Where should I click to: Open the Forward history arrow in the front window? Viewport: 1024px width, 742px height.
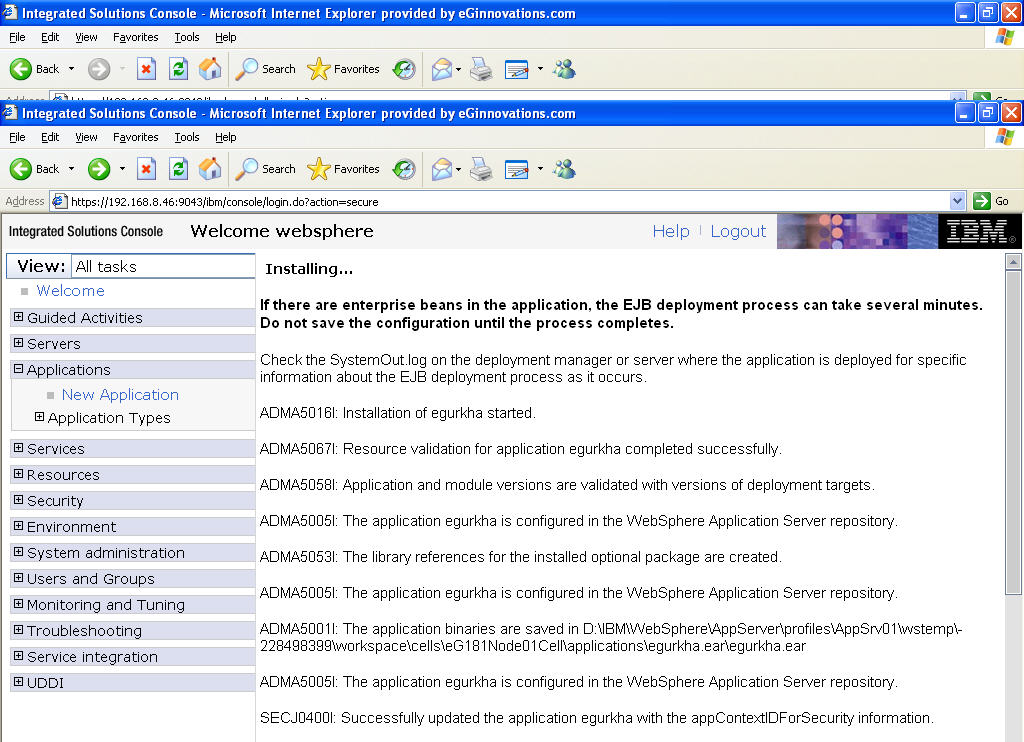pyautogui.click(x=122, y=169)
